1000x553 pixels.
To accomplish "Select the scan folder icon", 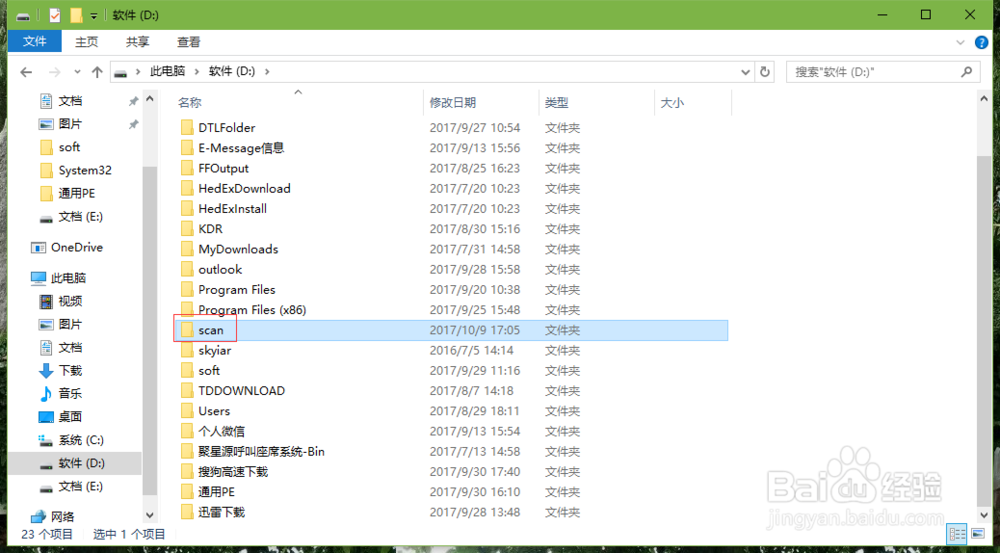I will pos(187,330).
